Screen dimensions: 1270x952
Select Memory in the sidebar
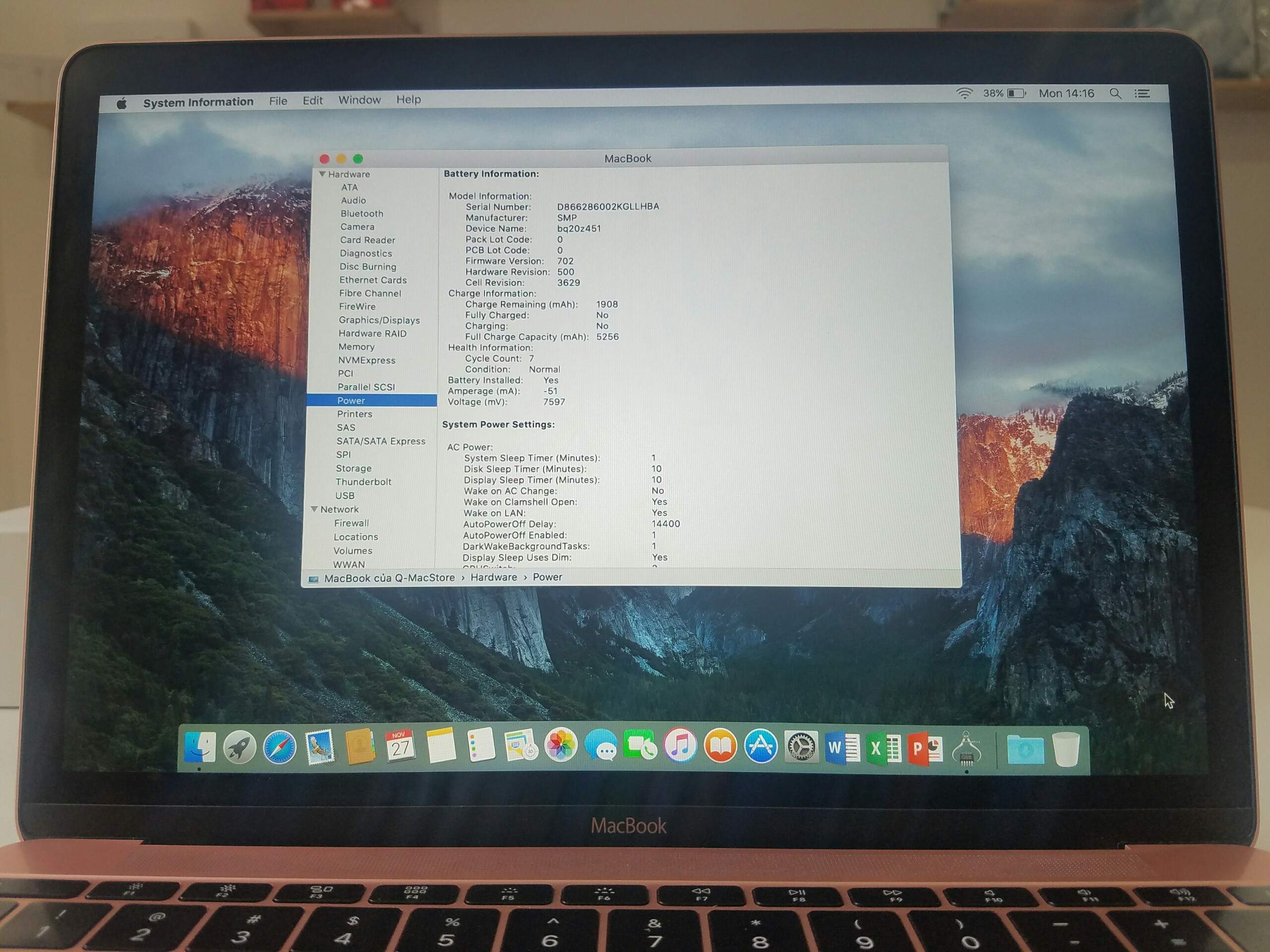(356, 347)
